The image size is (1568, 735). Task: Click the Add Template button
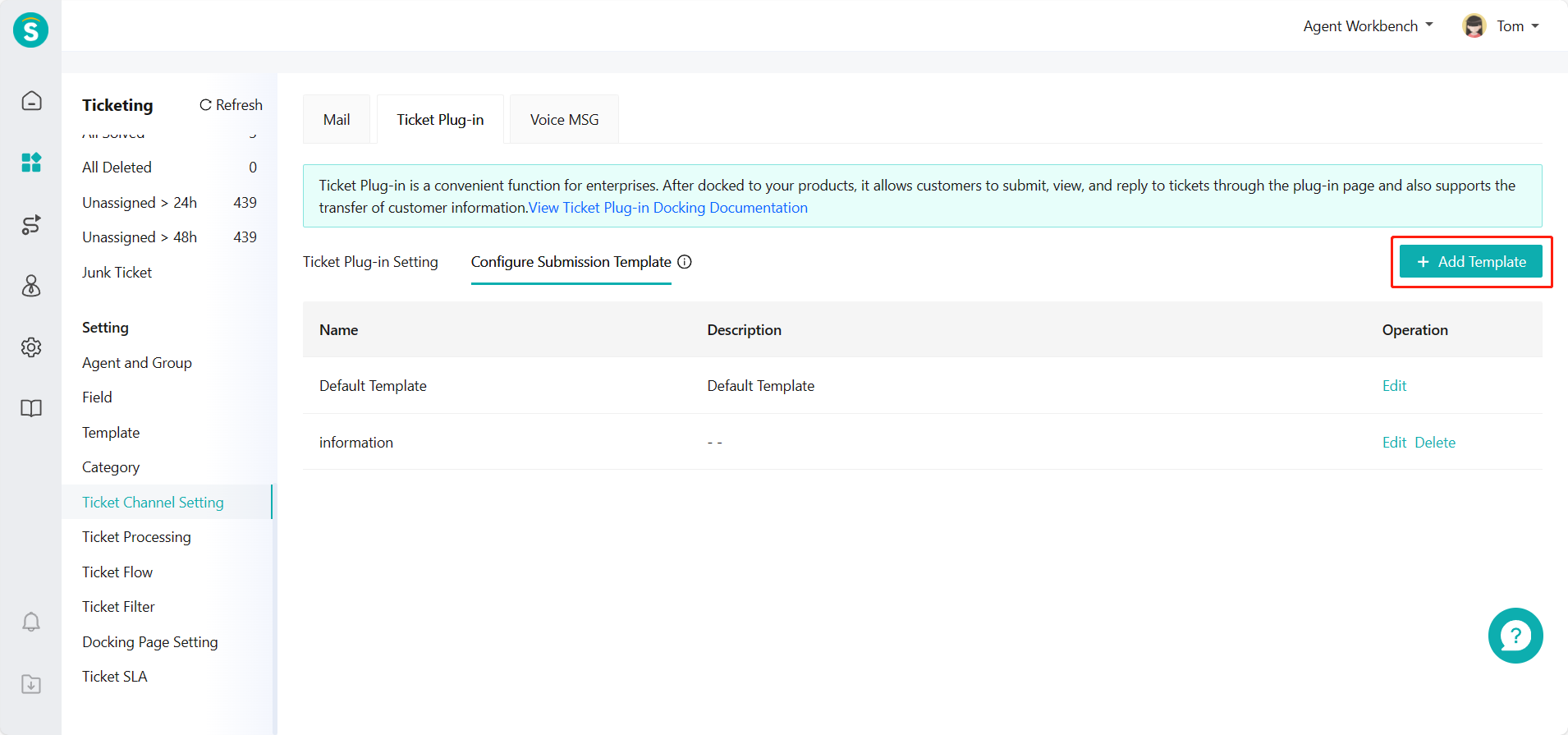1470,262
